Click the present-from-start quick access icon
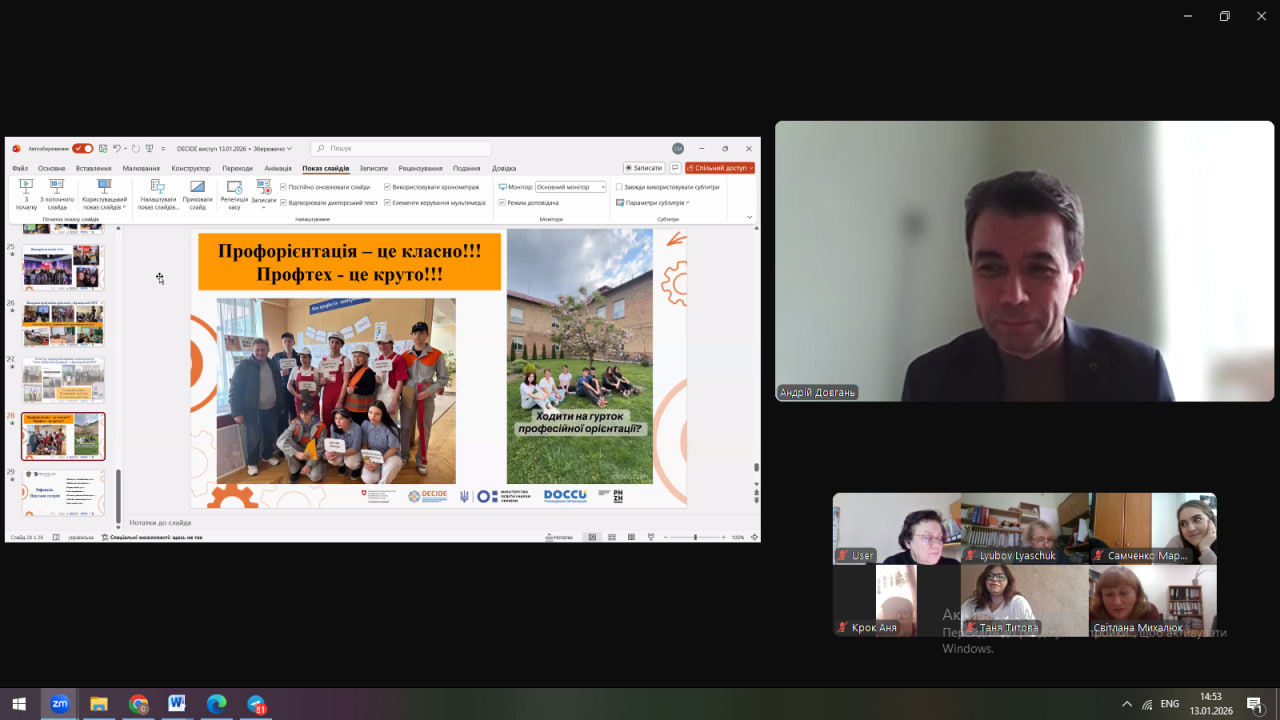This screenshot has height=720, width=1280. tap(149, 148)
